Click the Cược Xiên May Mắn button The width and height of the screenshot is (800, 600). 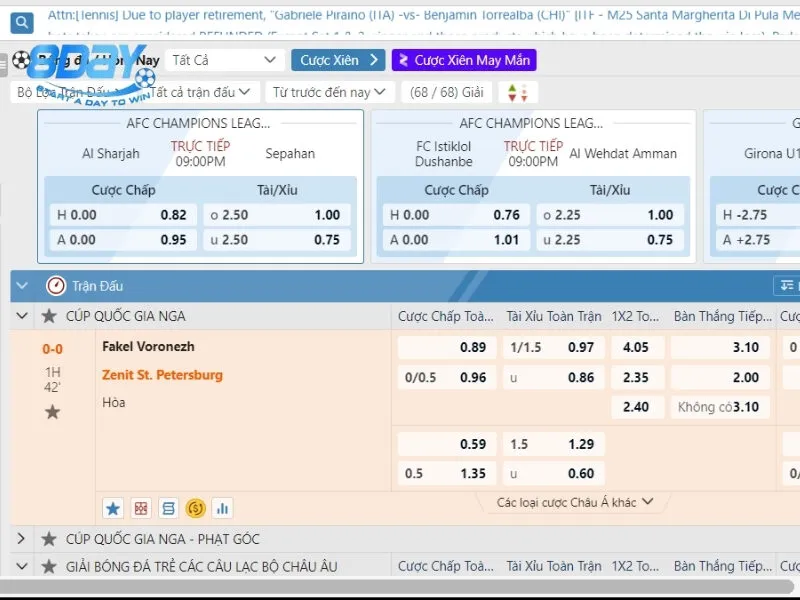coord(464,60)
